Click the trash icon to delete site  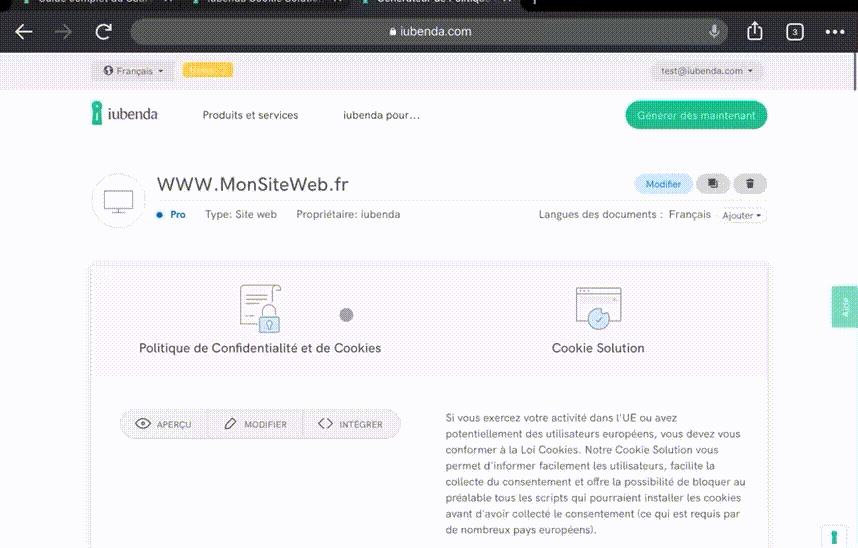(x=750, y=184)
